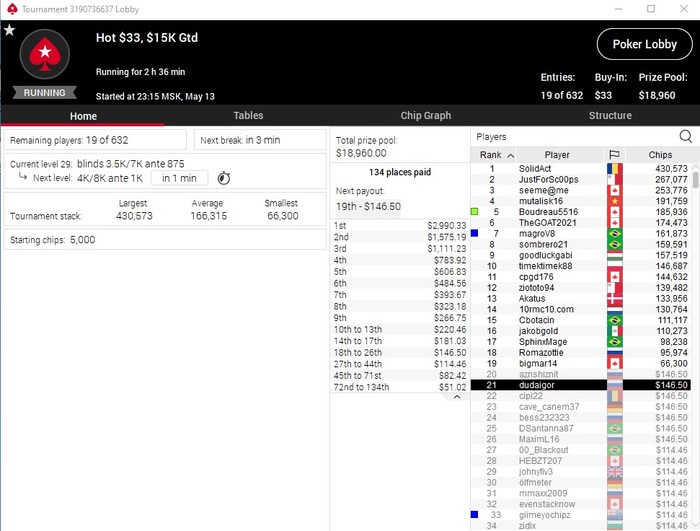This screenshot has height=531, width=700.
Task: Select player seeme@me
Action: pos(580,190)
